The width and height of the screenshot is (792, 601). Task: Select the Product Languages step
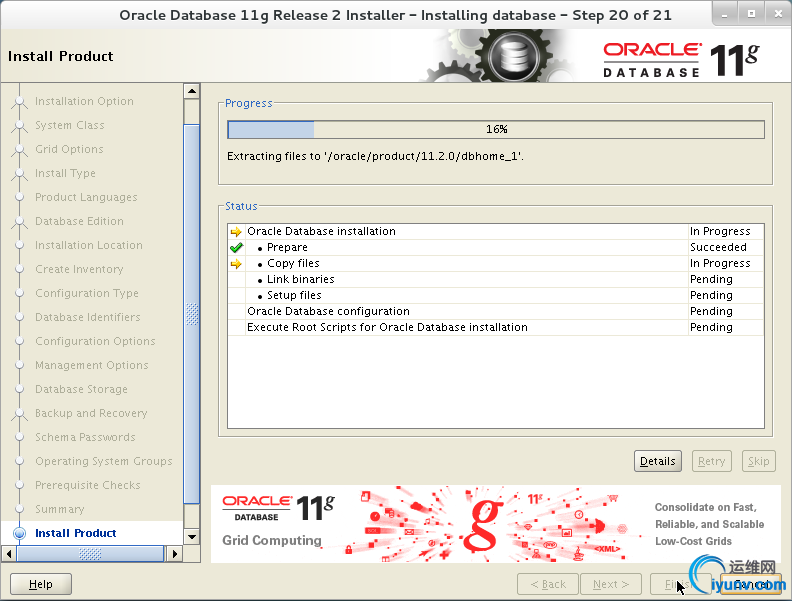(86, 197)
